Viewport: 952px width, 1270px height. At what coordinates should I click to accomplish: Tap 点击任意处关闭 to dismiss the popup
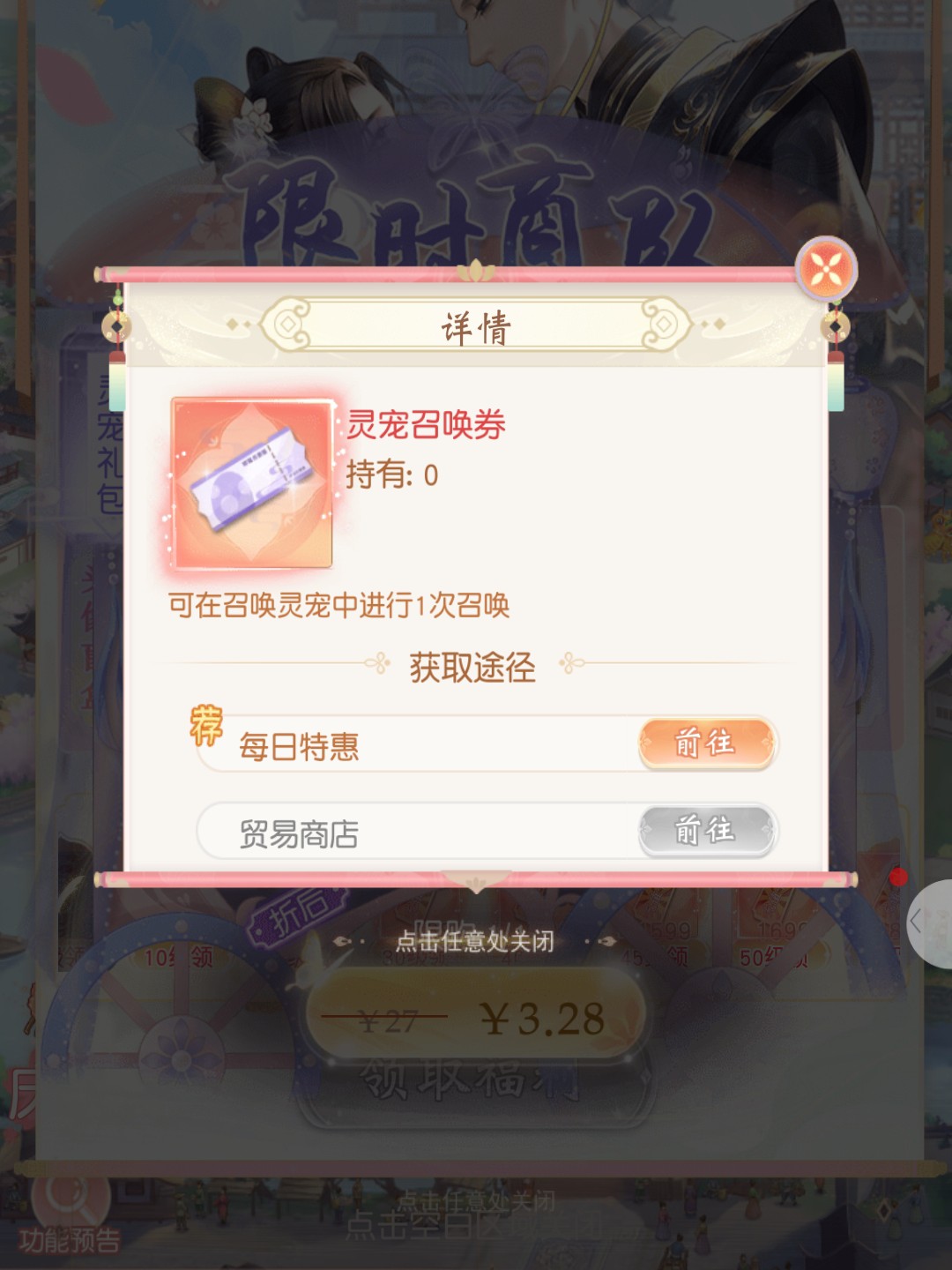tap(475, 941)
